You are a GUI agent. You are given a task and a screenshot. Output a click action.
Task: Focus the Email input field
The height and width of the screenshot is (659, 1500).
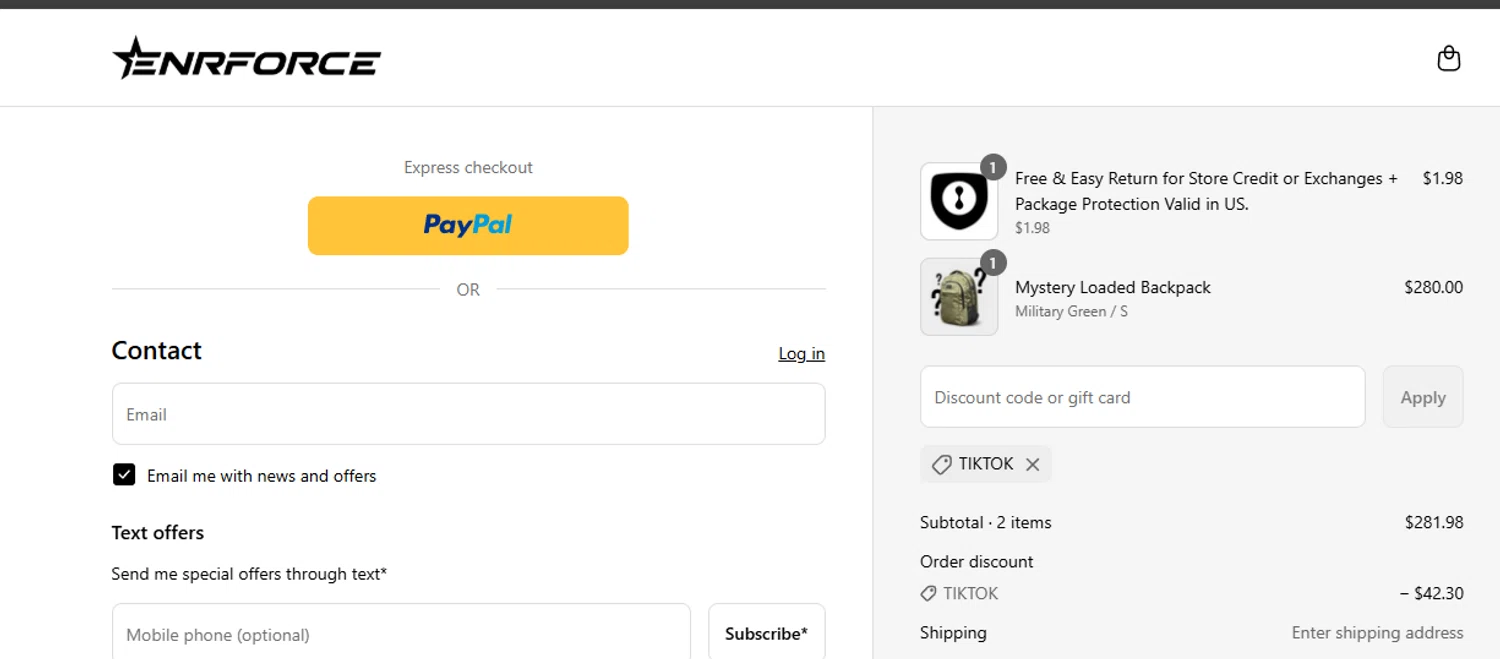[468, 414]
